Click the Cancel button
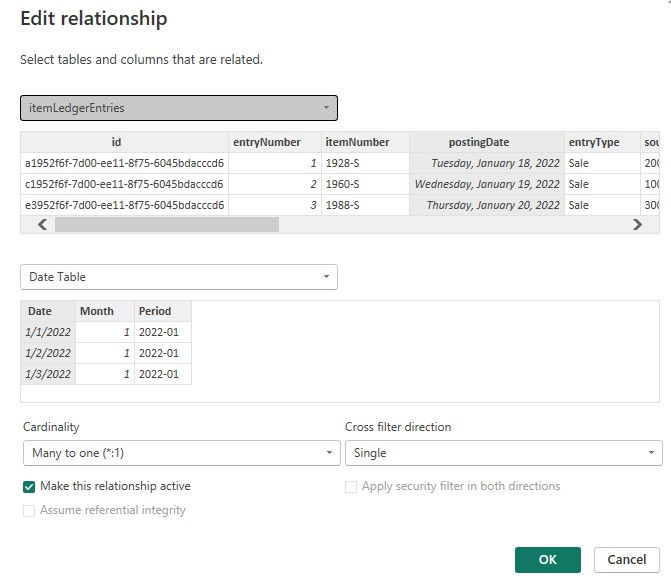 tap(626, 560)
